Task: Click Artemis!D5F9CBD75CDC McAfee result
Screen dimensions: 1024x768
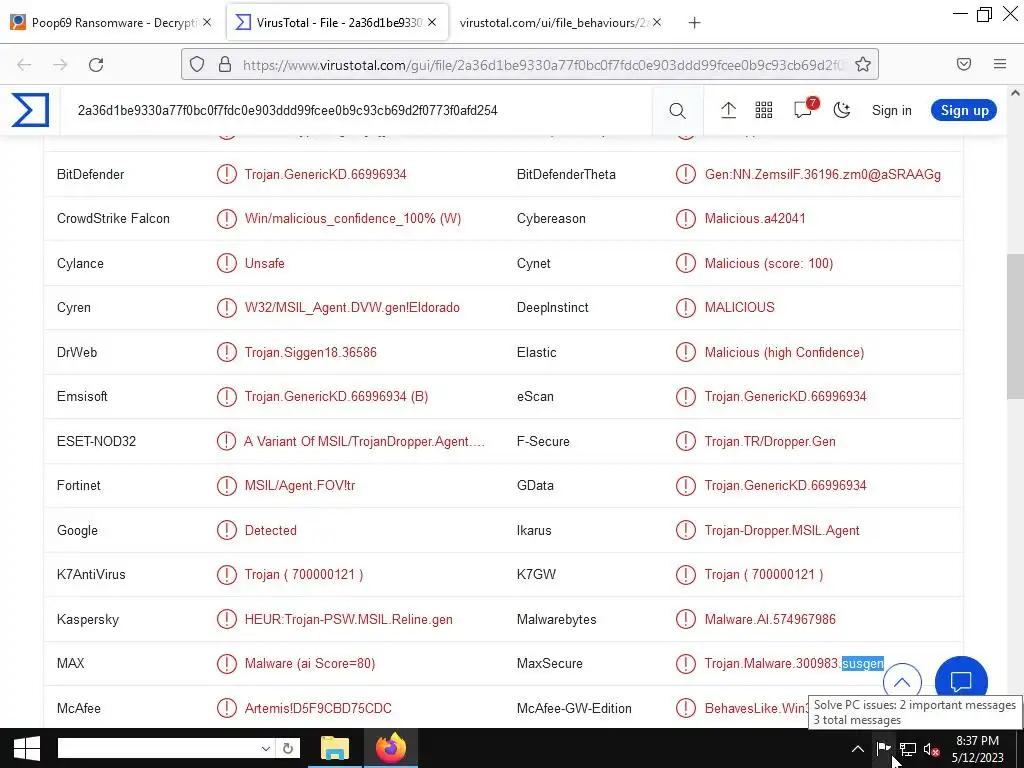Action: (318, 709)
